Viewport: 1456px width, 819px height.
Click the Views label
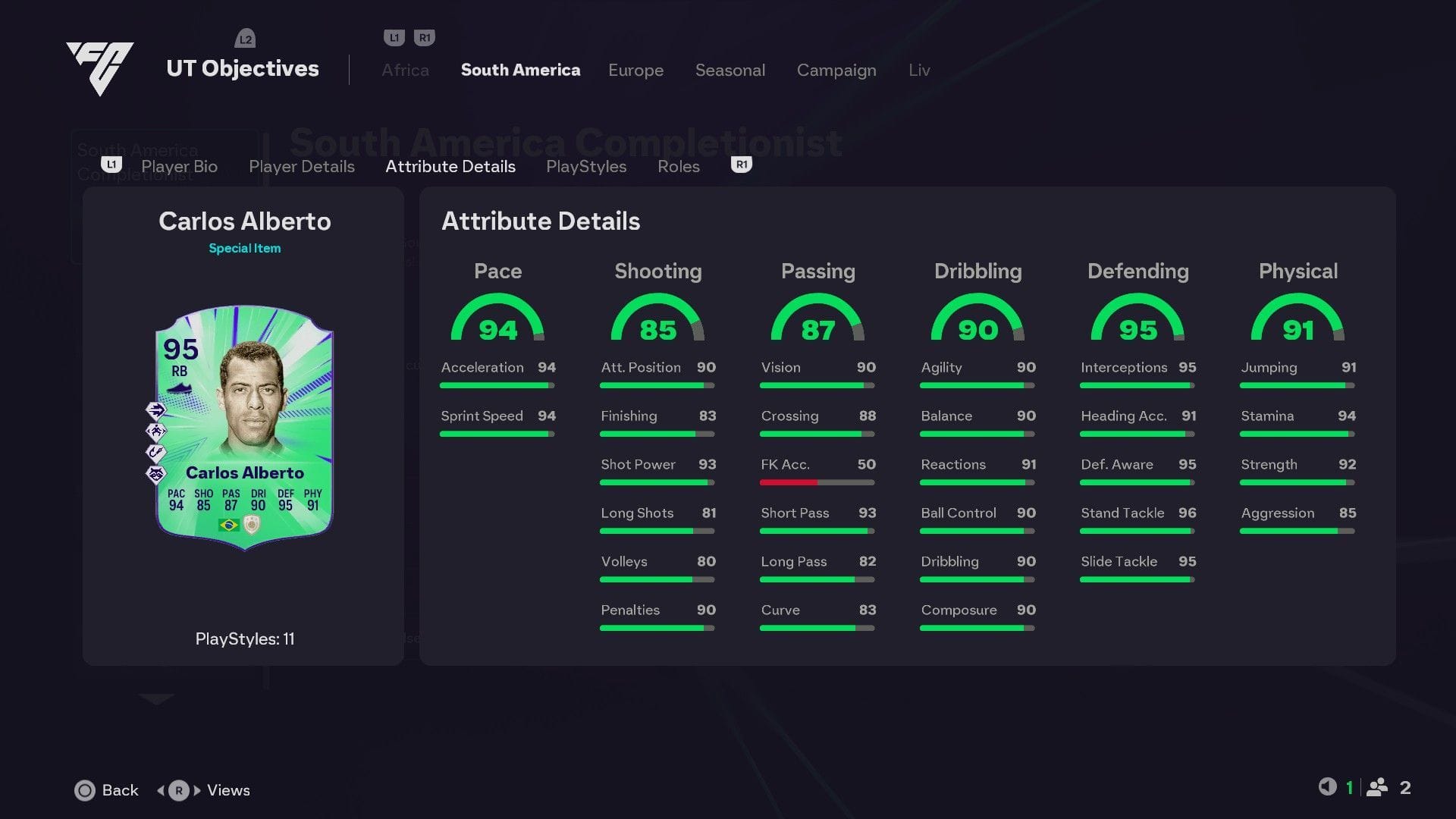(228, 790)
